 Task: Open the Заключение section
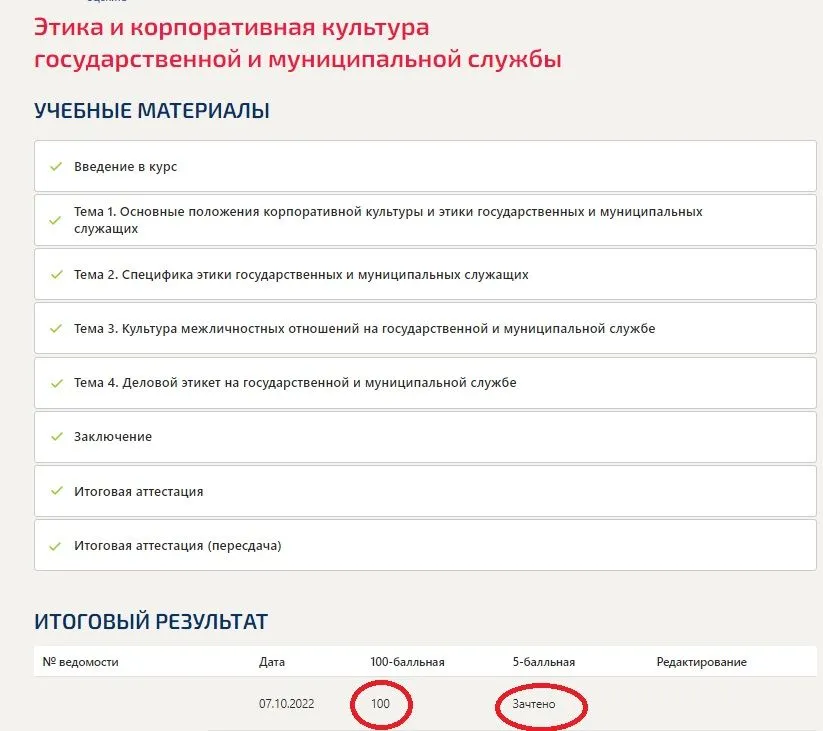tap(113, 437)
